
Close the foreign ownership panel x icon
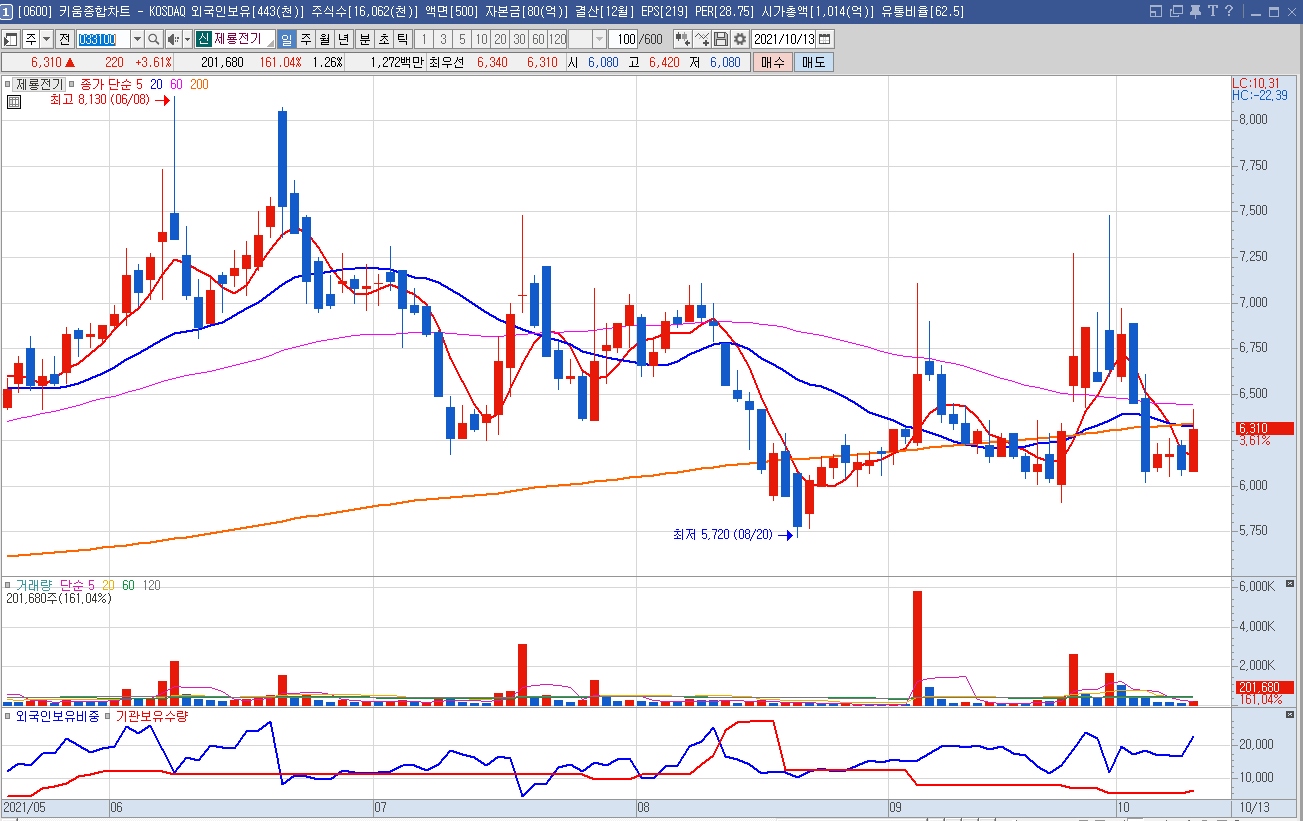[1290, 715]
